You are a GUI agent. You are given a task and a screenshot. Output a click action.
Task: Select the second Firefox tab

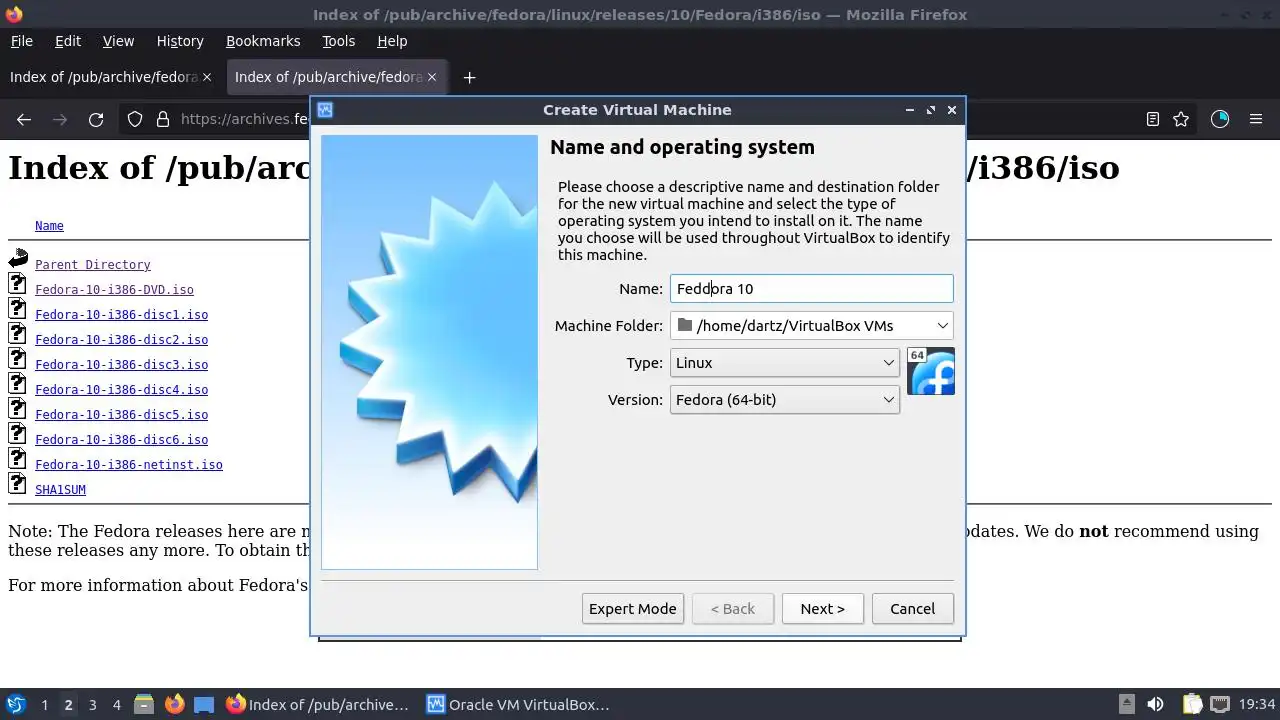(336, 77)
